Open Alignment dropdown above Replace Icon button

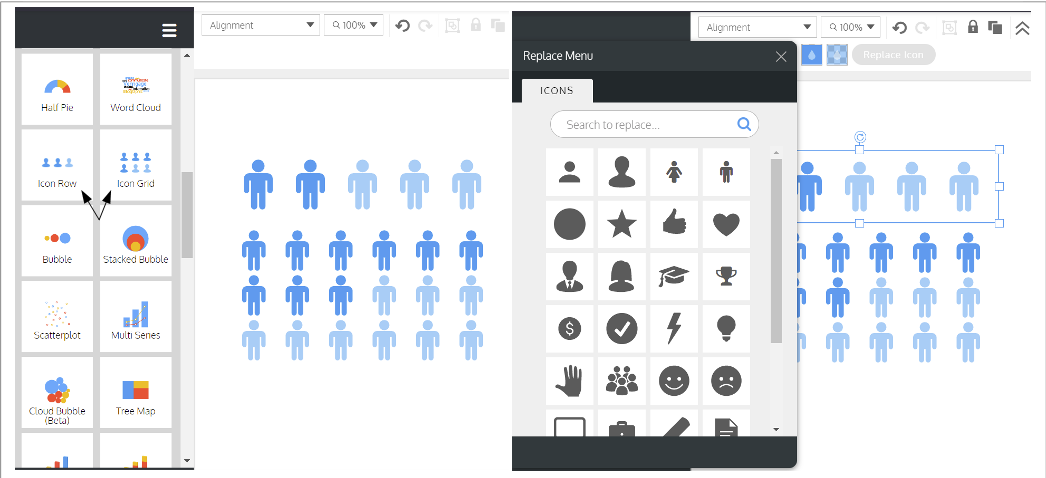[x=757, y=27]
